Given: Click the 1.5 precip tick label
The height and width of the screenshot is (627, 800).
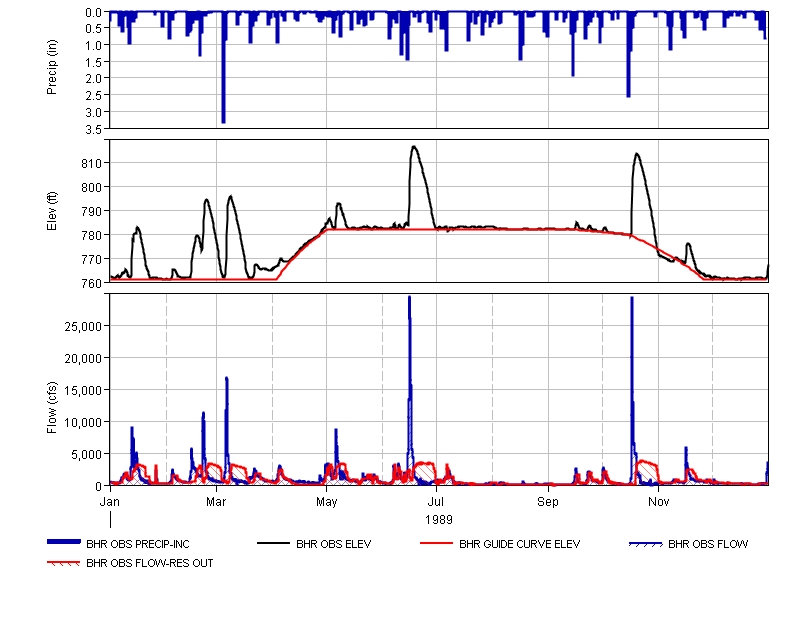Looking at the screenshot, I should click(93, 62).
